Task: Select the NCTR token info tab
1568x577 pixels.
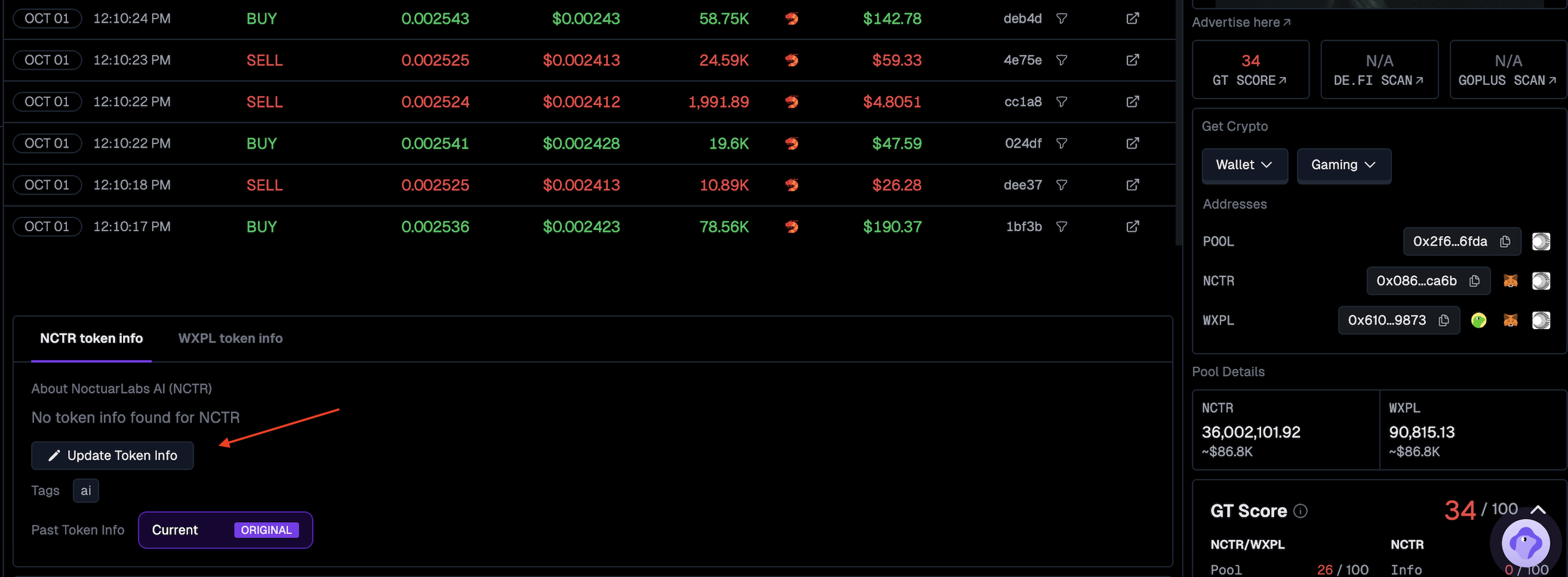Action: click(91, 339)
